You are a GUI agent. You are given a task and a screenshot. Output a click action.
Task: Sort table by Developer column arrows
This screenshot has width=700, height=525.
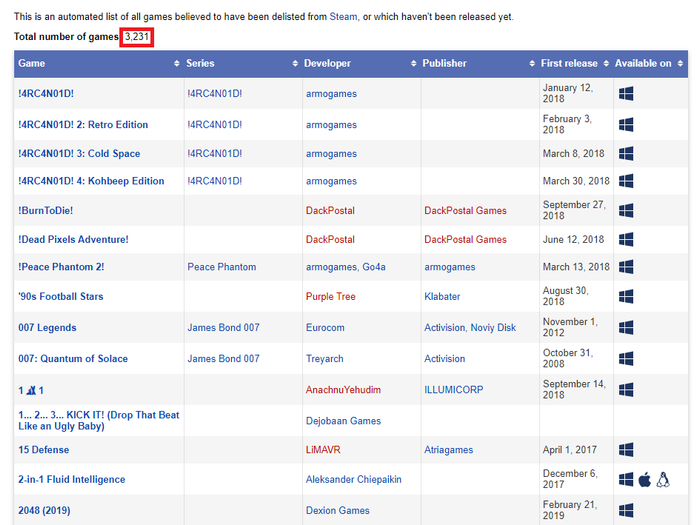click(413, 63)
